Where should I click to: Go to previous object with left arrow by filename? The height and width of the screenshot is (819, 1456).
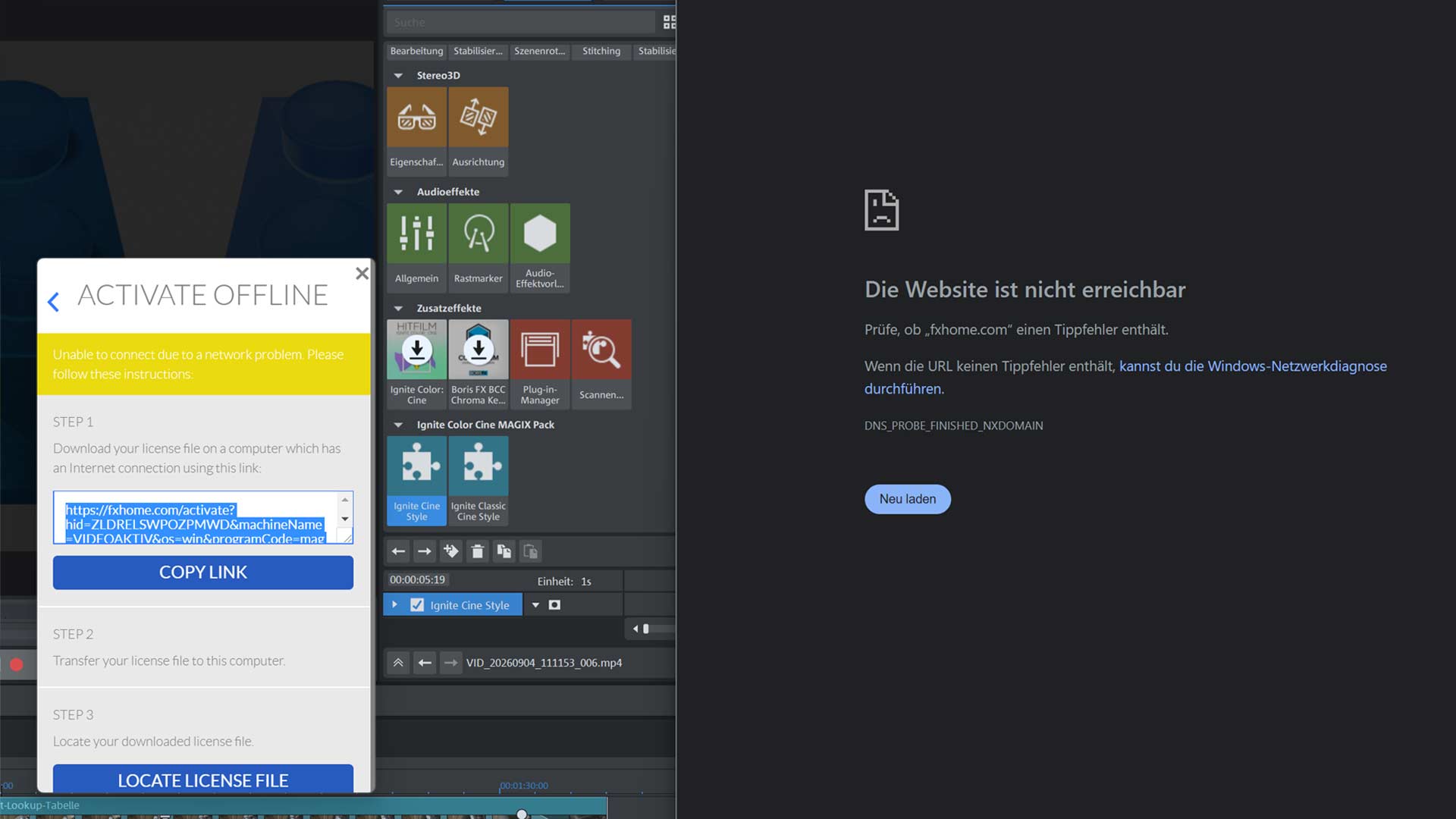tap(425, 663)
